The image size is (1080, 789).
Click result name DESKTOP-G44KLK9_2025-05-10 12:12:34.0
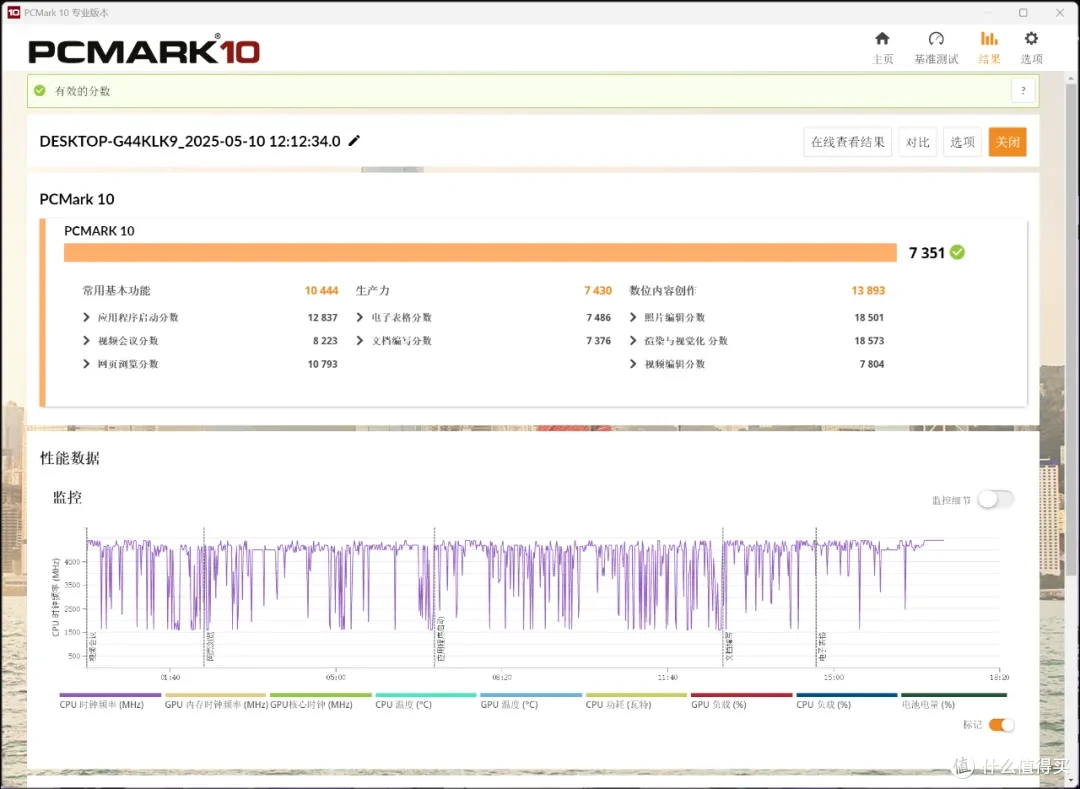189,141
